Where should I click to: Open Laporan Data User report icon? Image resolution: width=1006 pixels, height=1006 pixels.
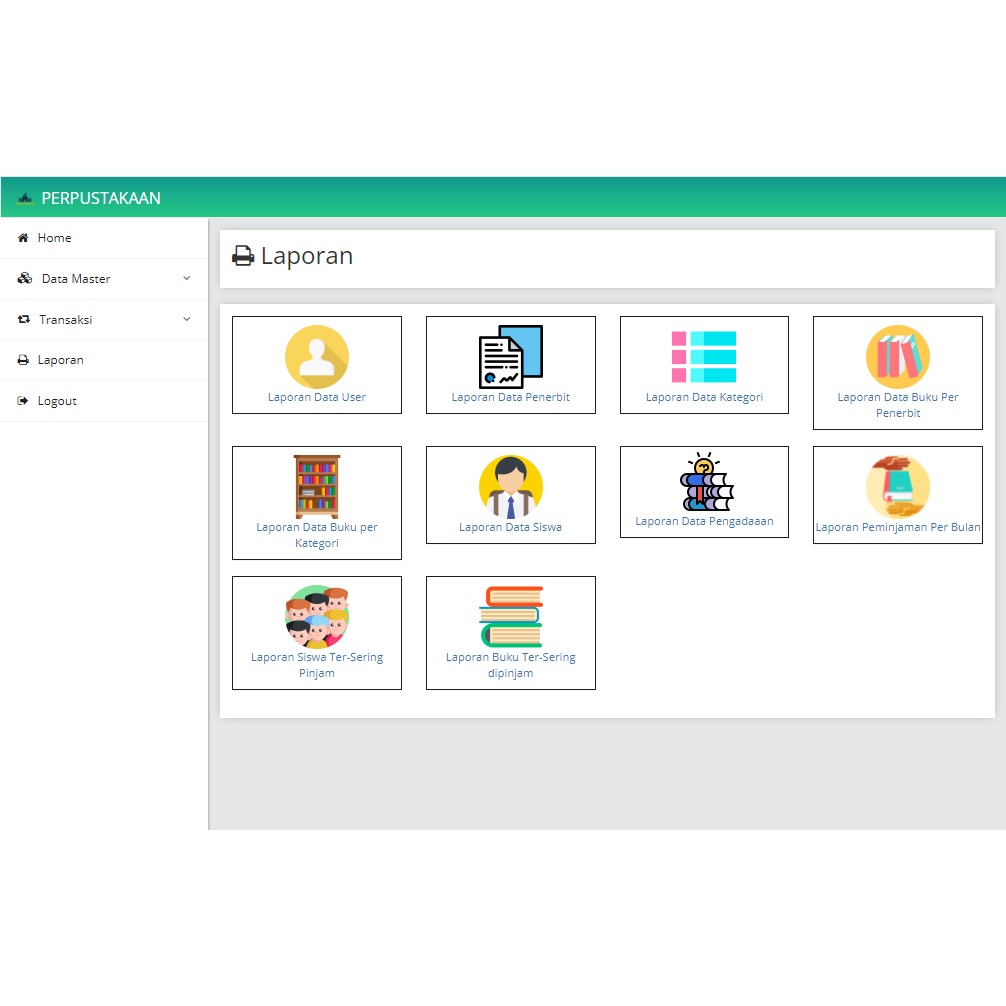click(316, 356)
